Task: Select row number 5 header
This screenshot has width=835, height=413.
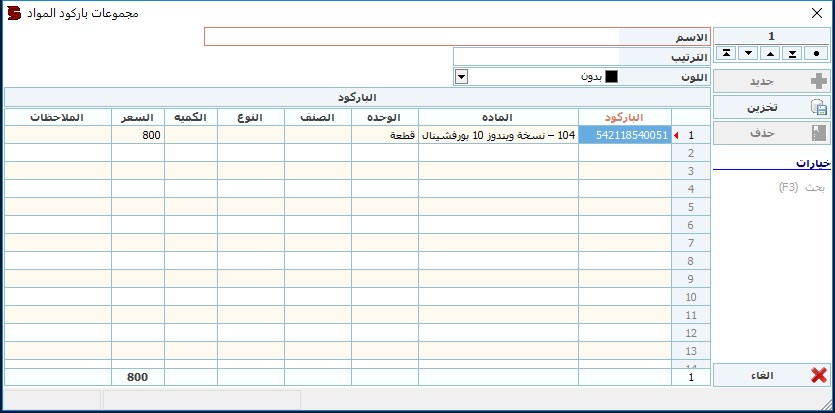Action: (691, 207)
